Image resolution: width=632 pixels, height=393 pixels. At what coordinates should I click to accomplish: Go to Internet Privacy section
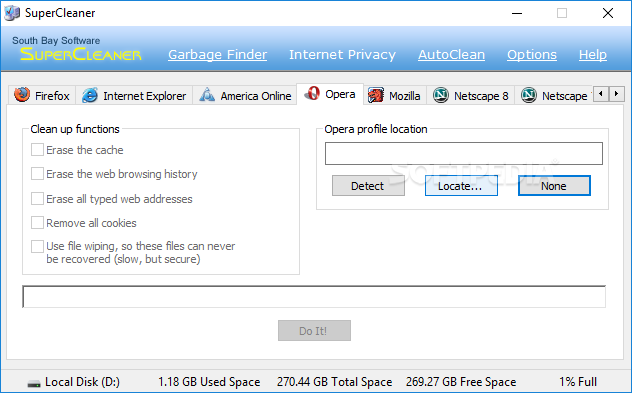(342, 54)
